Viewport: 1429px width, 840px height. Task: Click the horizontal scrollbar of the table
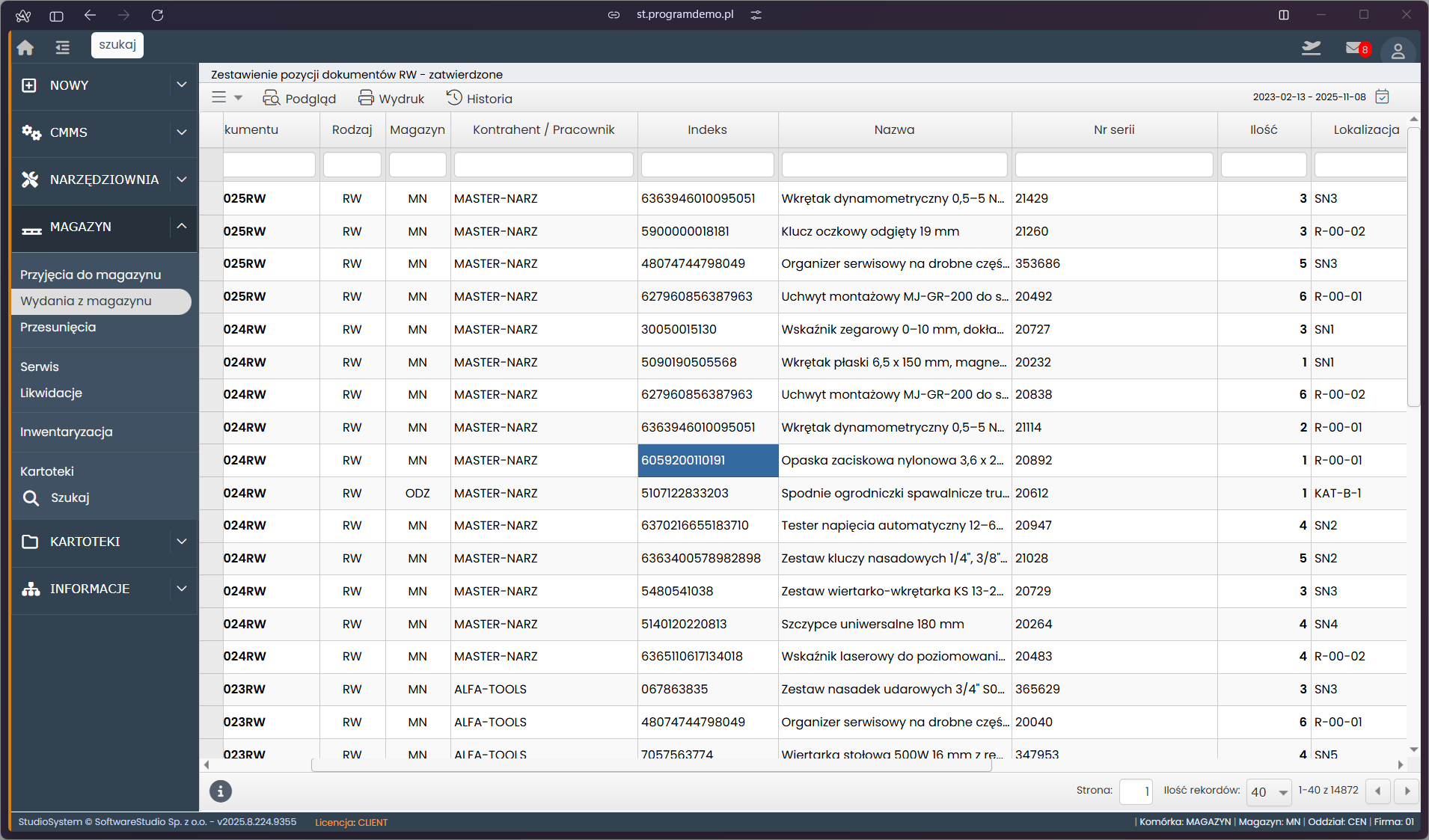tap(651, 765)
